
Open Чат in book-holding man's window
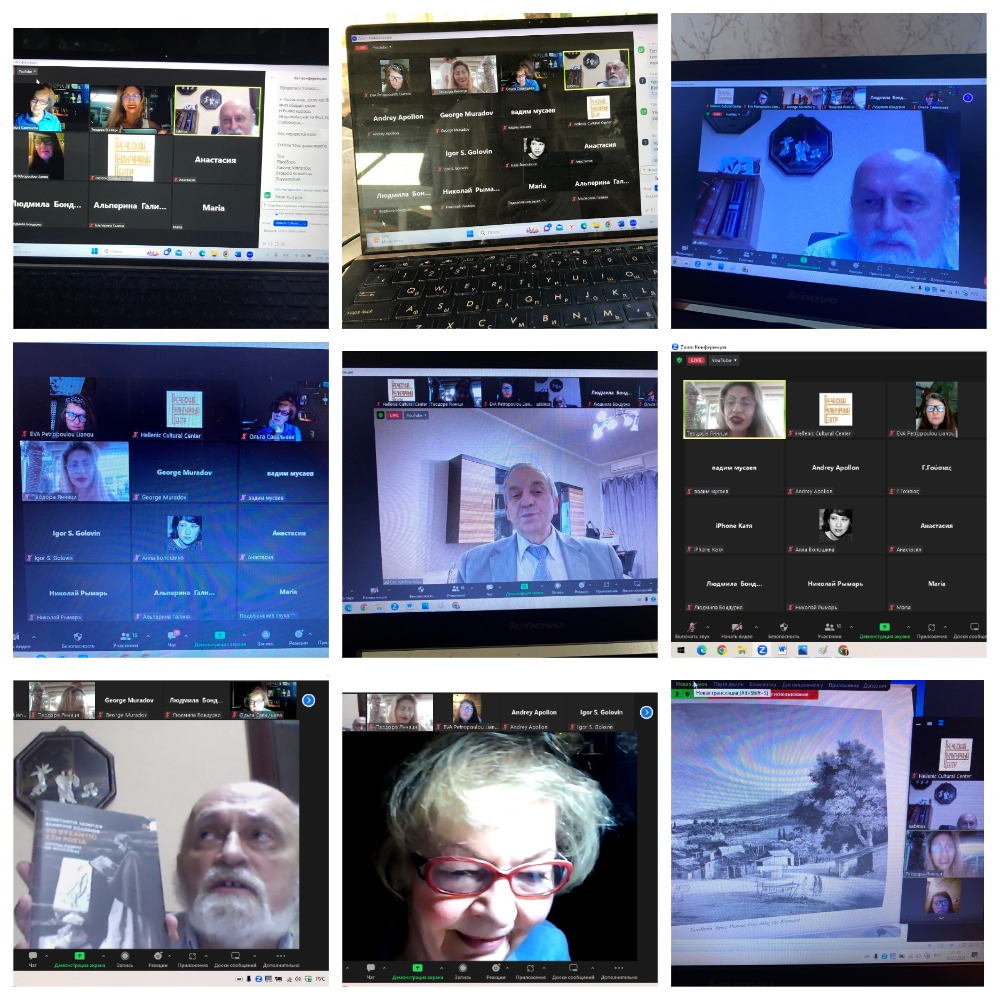pos(33,959)
